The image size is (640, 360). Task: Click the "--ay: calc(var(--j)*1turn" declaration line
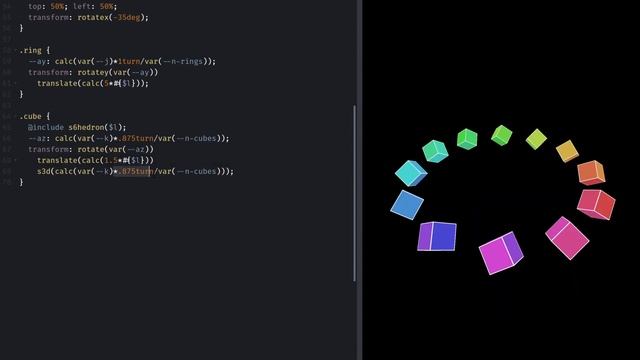coord(122,61)
